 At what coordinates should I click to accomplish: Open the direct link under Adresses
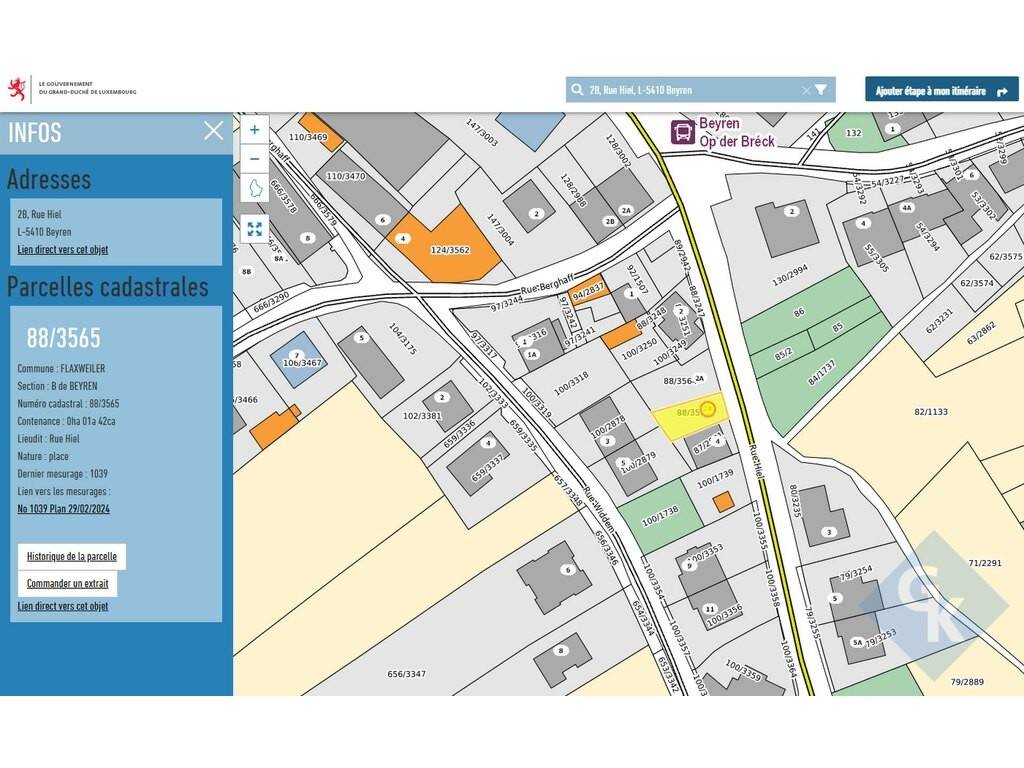[62, 250]
